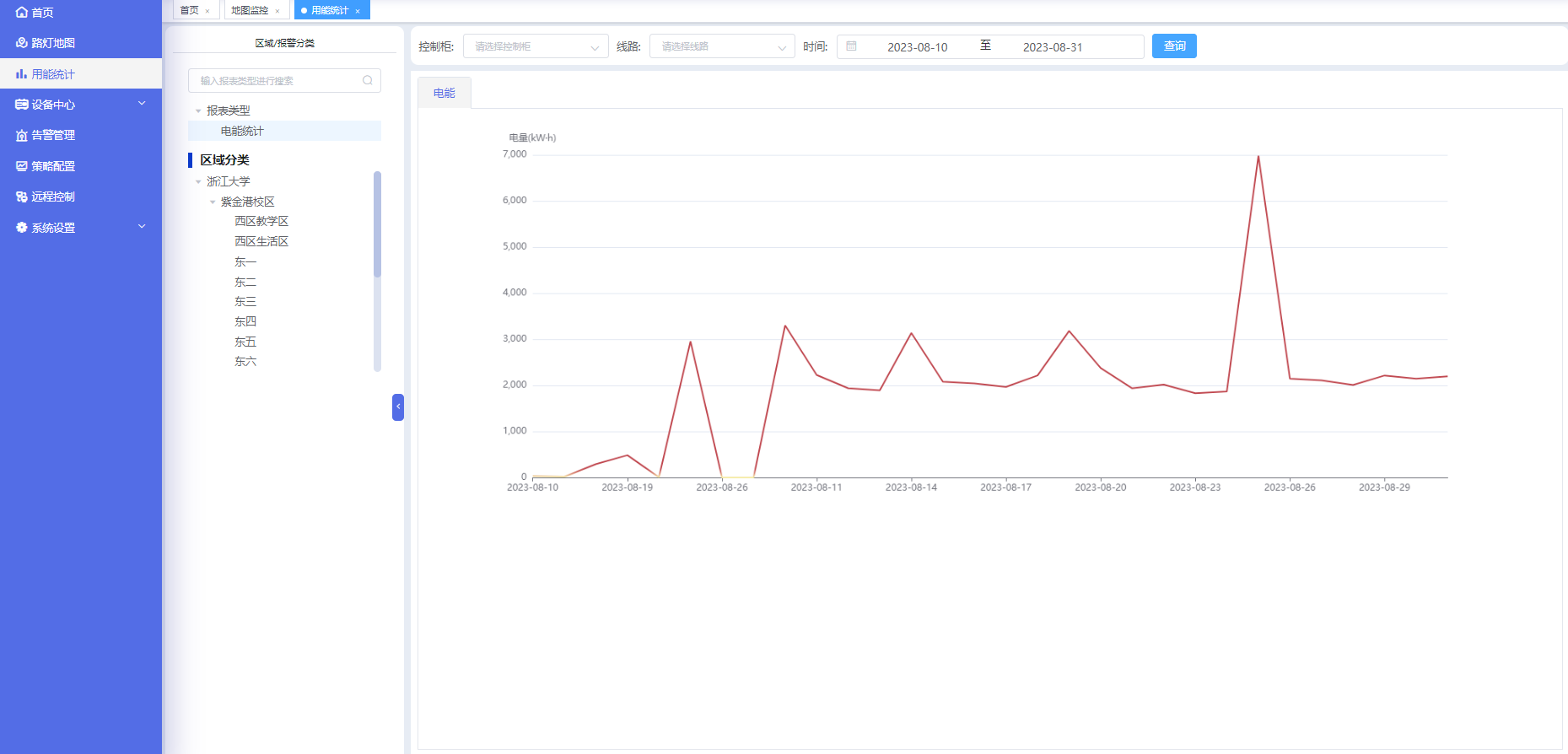Select the 电能 chart tab
This screenshot has width=1568, height=754.
pos(445,93)
